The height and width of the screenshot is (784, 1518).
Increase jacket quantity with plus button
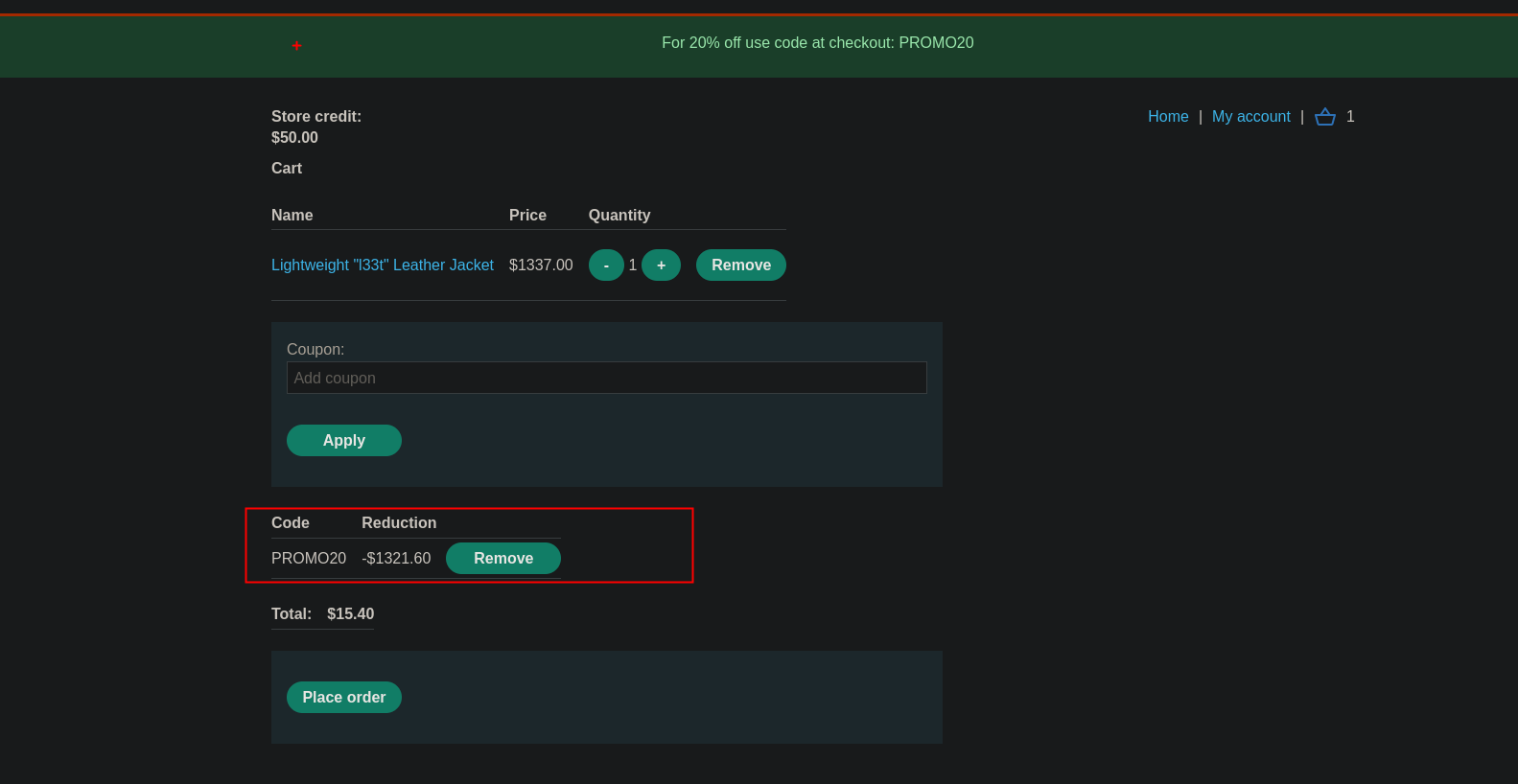661,265
